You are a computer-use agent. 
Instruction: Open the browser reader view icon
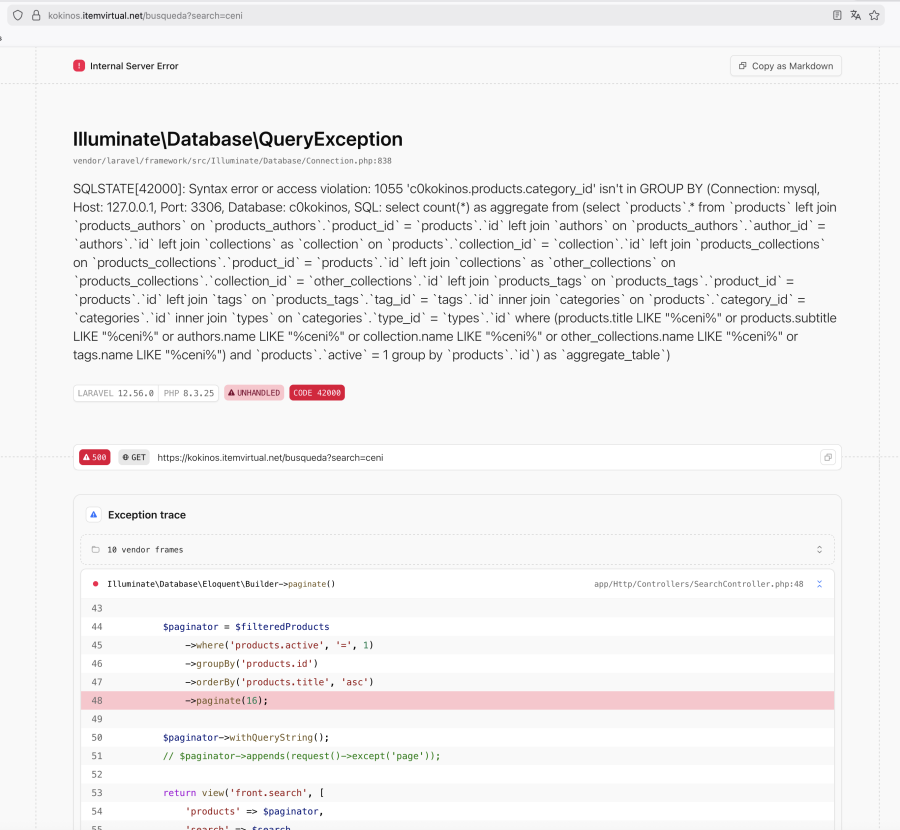click(837, 16)
